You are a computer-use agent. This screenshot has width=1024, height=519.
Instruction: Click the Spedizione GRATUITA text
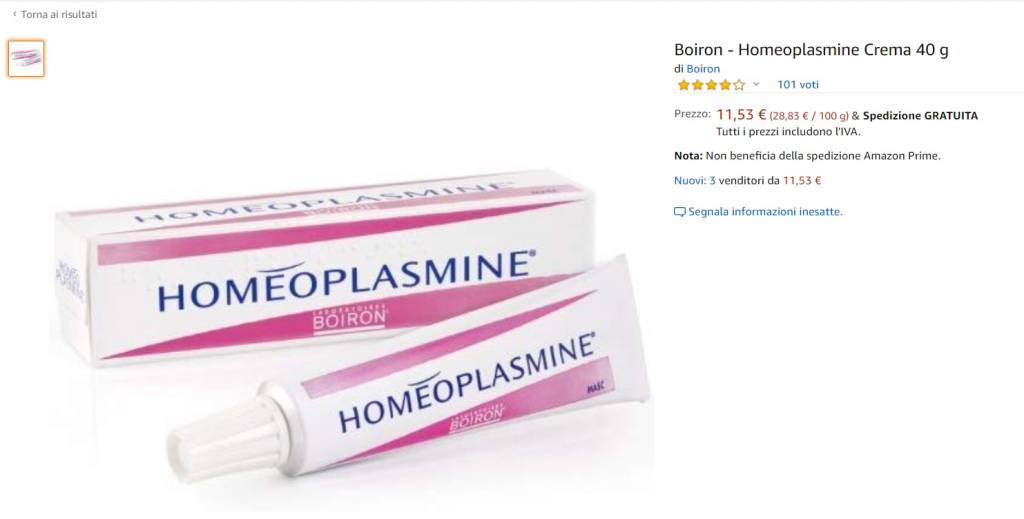pos(920,116)
